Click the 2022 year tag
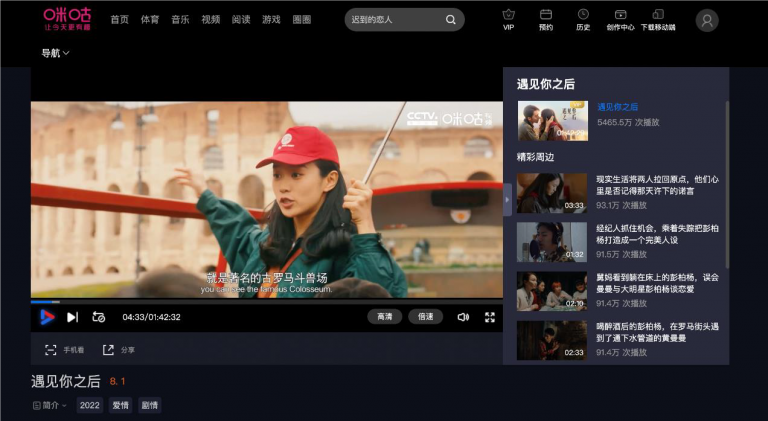 pos(90,405)
